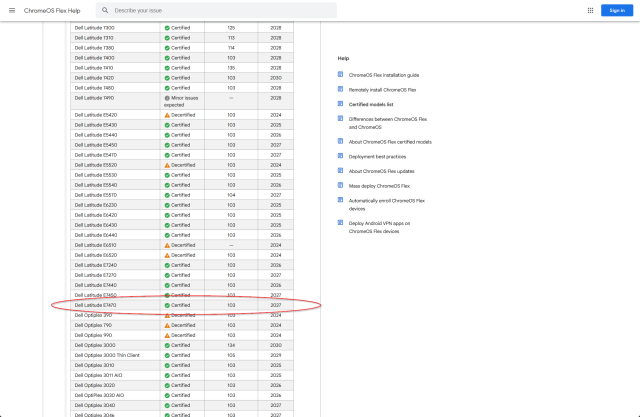Click the article icon beside Certified models list

[x=340, y=103]
